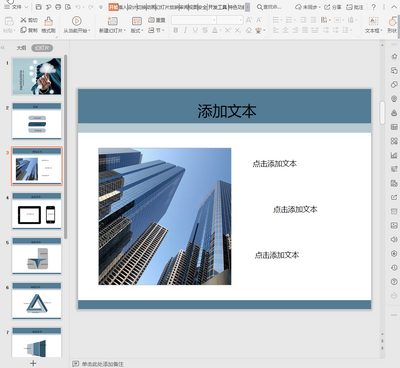Select the 格式刷 format painter

[48, 25]
